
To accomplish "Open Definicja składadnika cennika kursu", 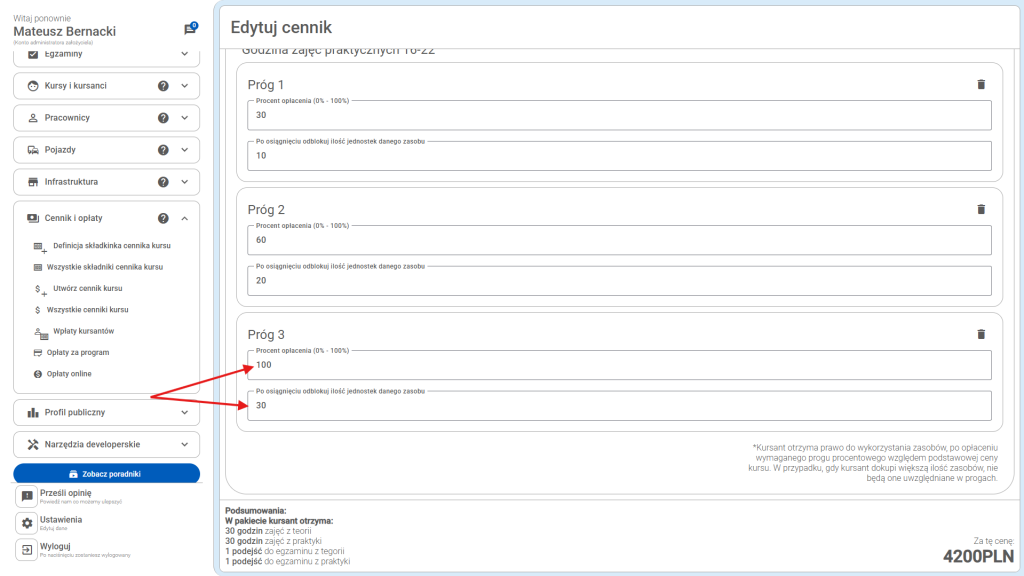I will click(x=112, y=246).
